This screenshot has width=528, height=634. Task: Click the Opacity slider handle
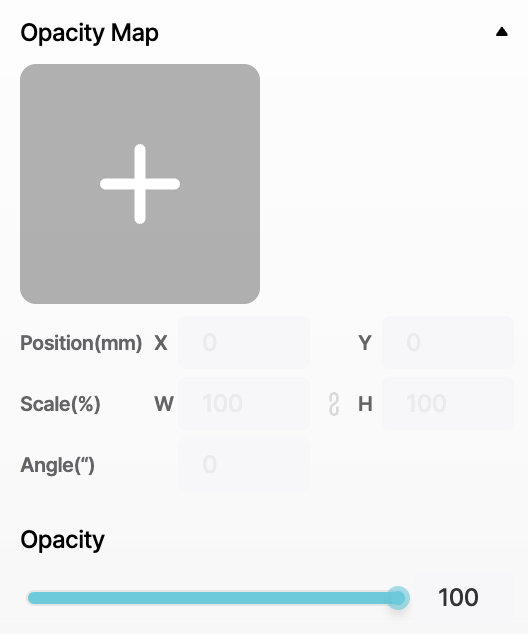[398, 598]
